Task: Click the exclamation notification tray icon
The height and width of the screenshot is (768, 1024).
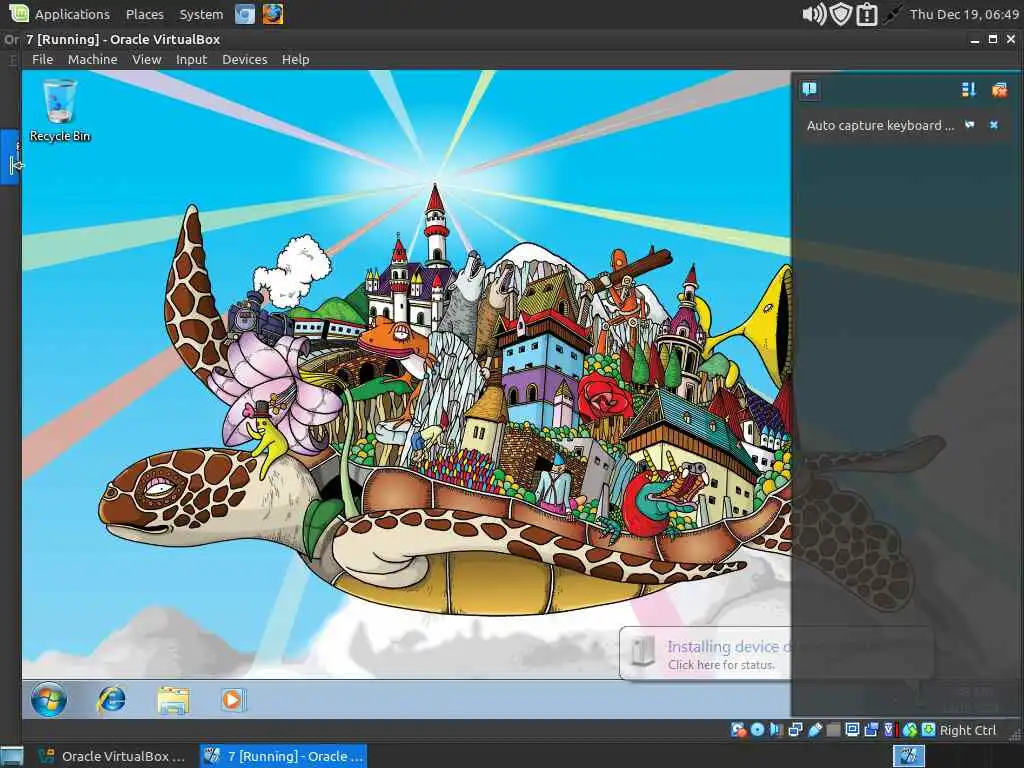Action: pyautogui.click(x=867, y=14)
